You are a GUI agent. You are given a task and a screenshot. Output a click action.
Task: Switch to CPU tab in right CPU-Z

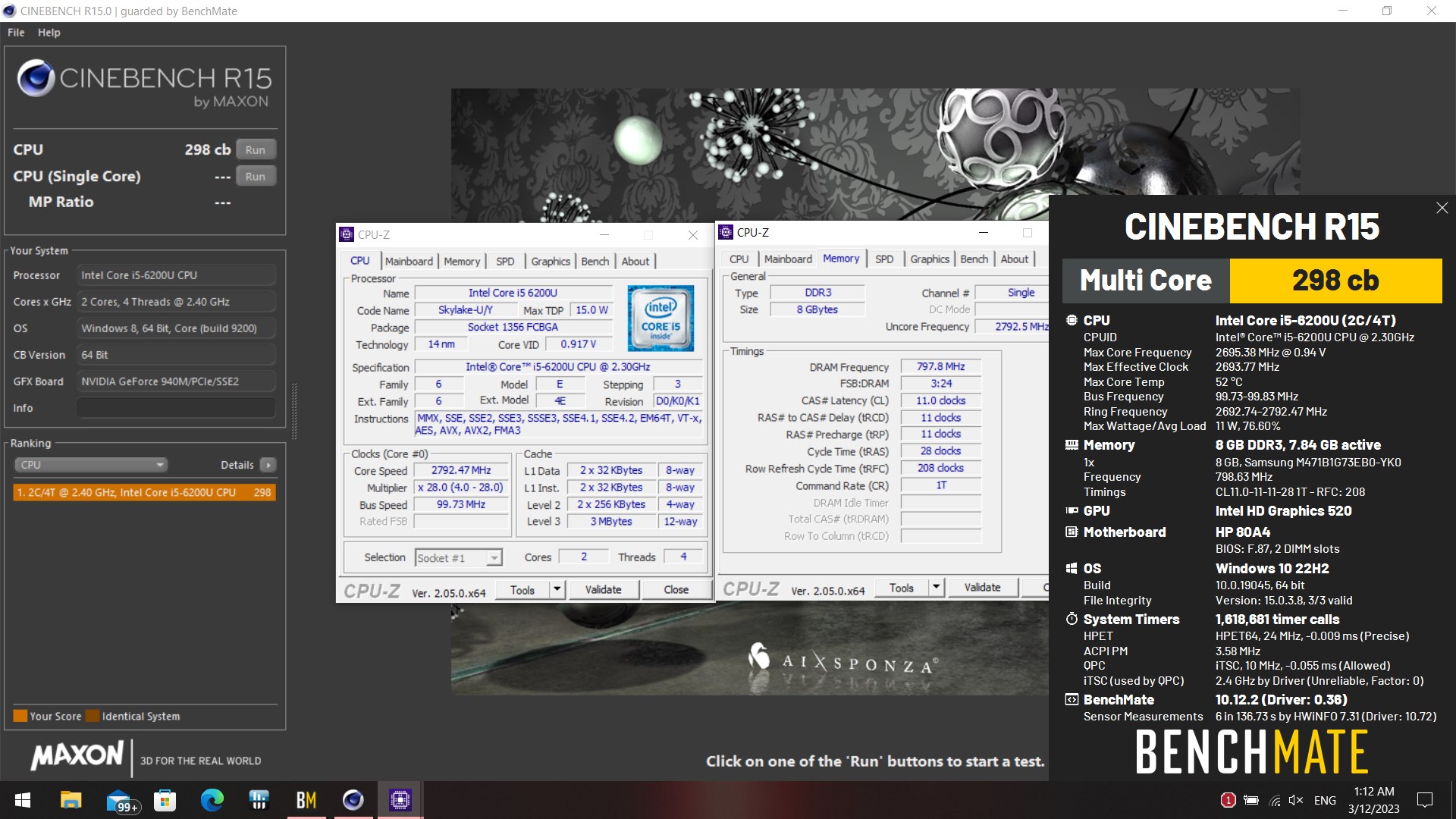(x=739, y=259)
